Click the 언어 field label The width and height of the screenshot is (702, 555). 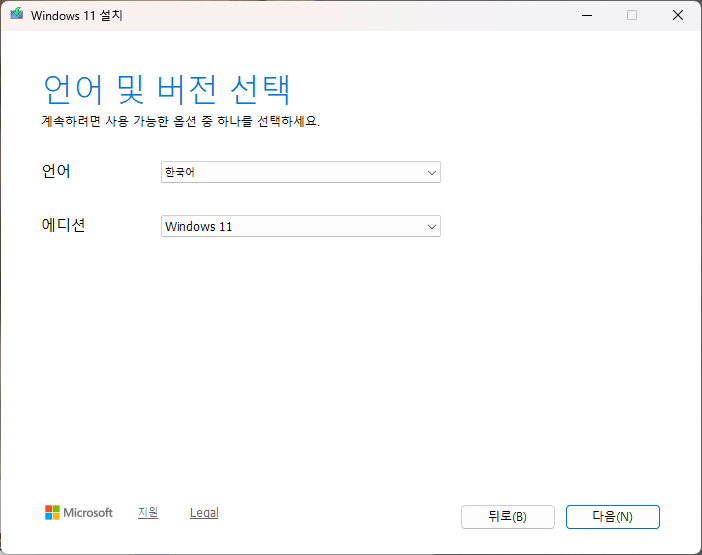[x=56, y=171]
